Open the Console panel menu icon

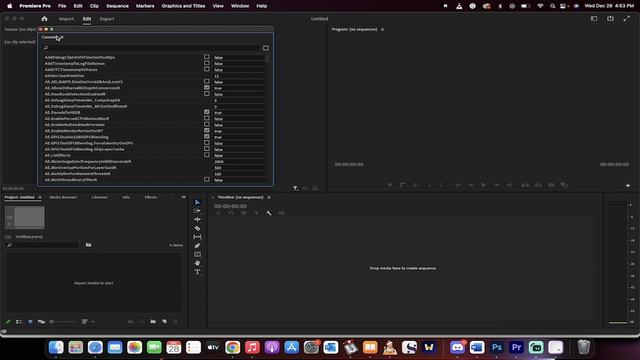pos(62,37)
